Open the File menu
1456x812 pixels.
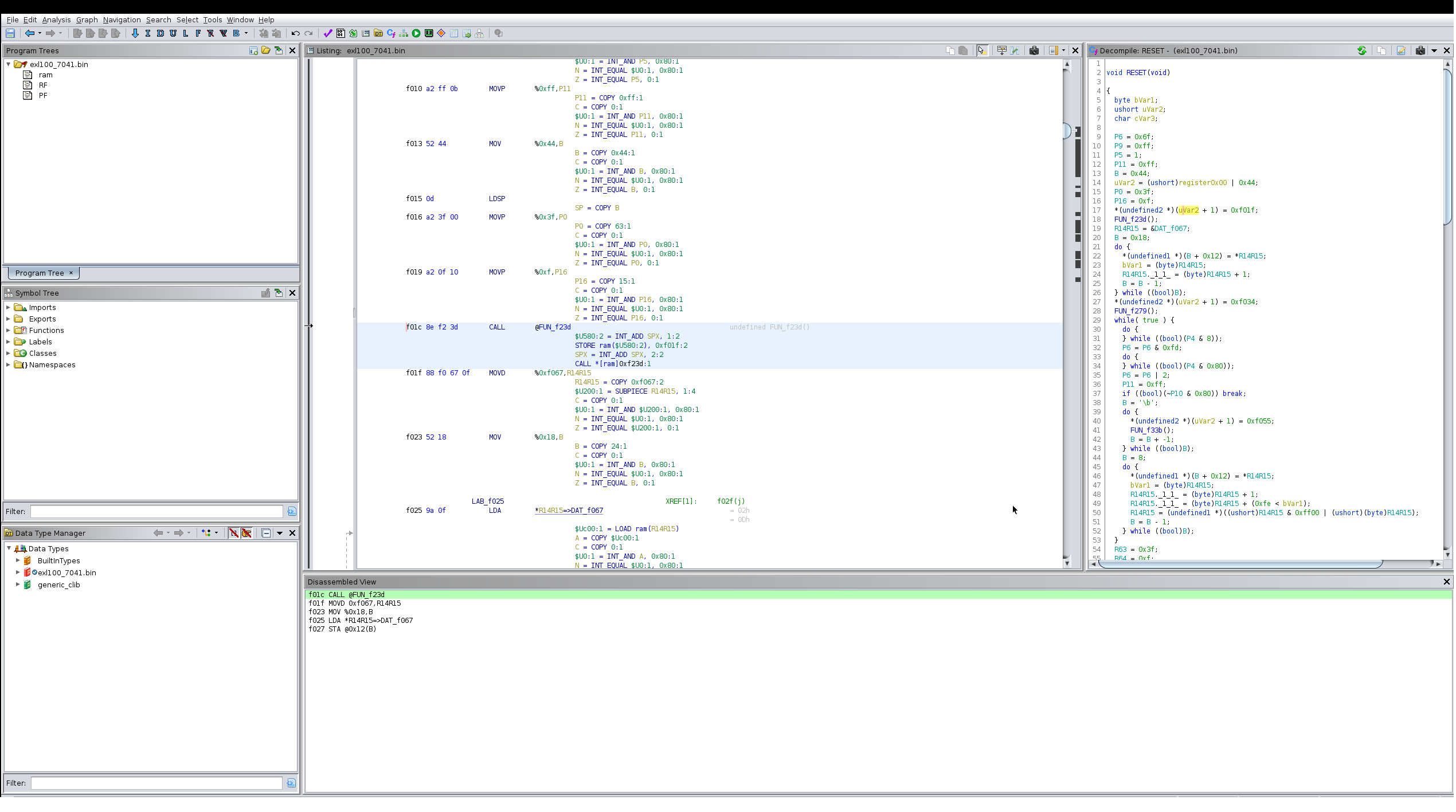13,19
